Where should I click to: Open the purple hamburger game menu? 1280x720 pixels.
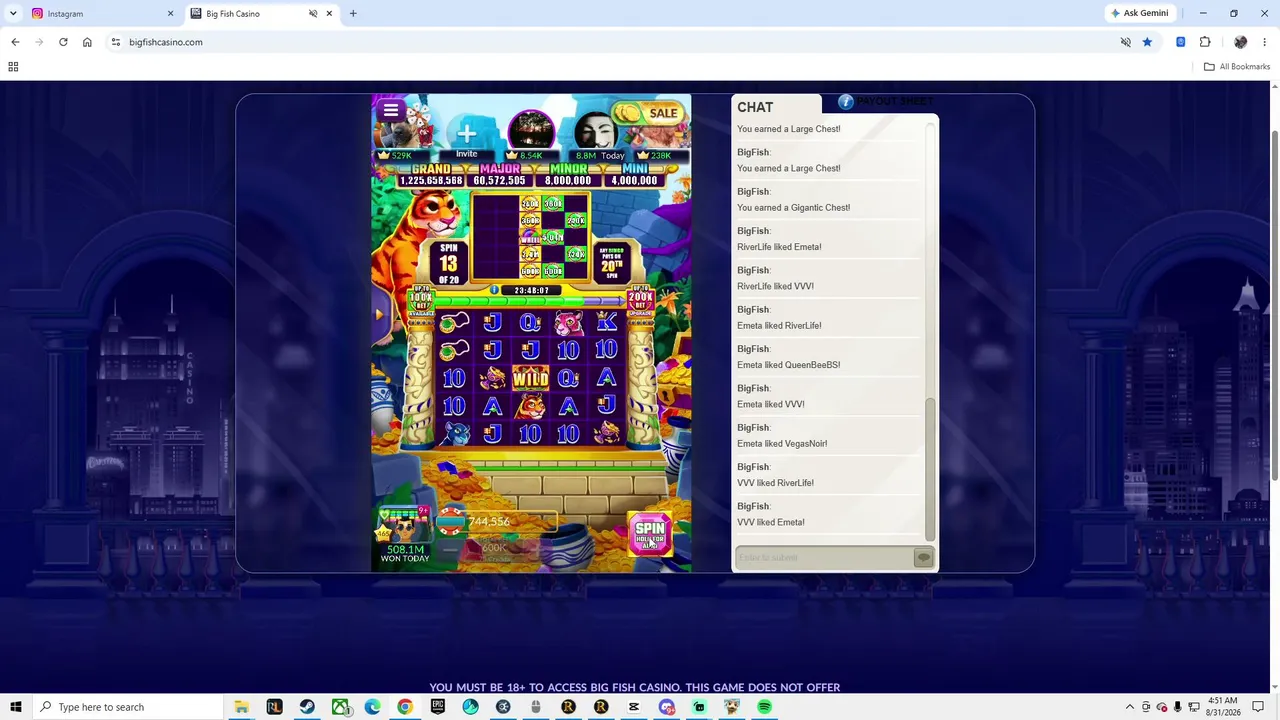pos(391,110)
